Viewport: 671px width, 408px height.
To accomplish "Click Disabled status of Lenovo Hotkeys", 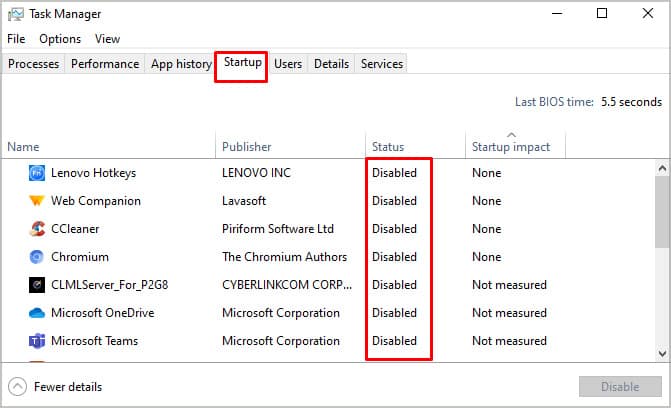I will click(394, 173).
